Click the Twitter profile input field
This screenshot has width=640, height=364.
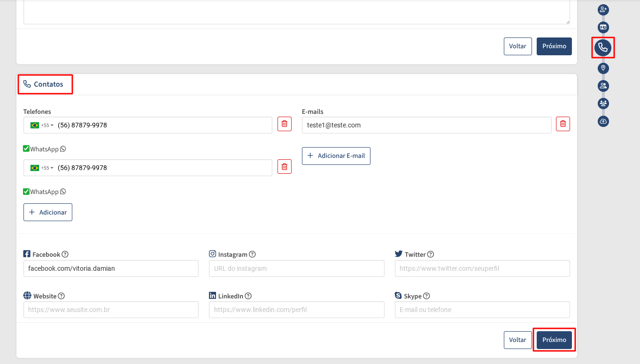[x=482, y=269]
